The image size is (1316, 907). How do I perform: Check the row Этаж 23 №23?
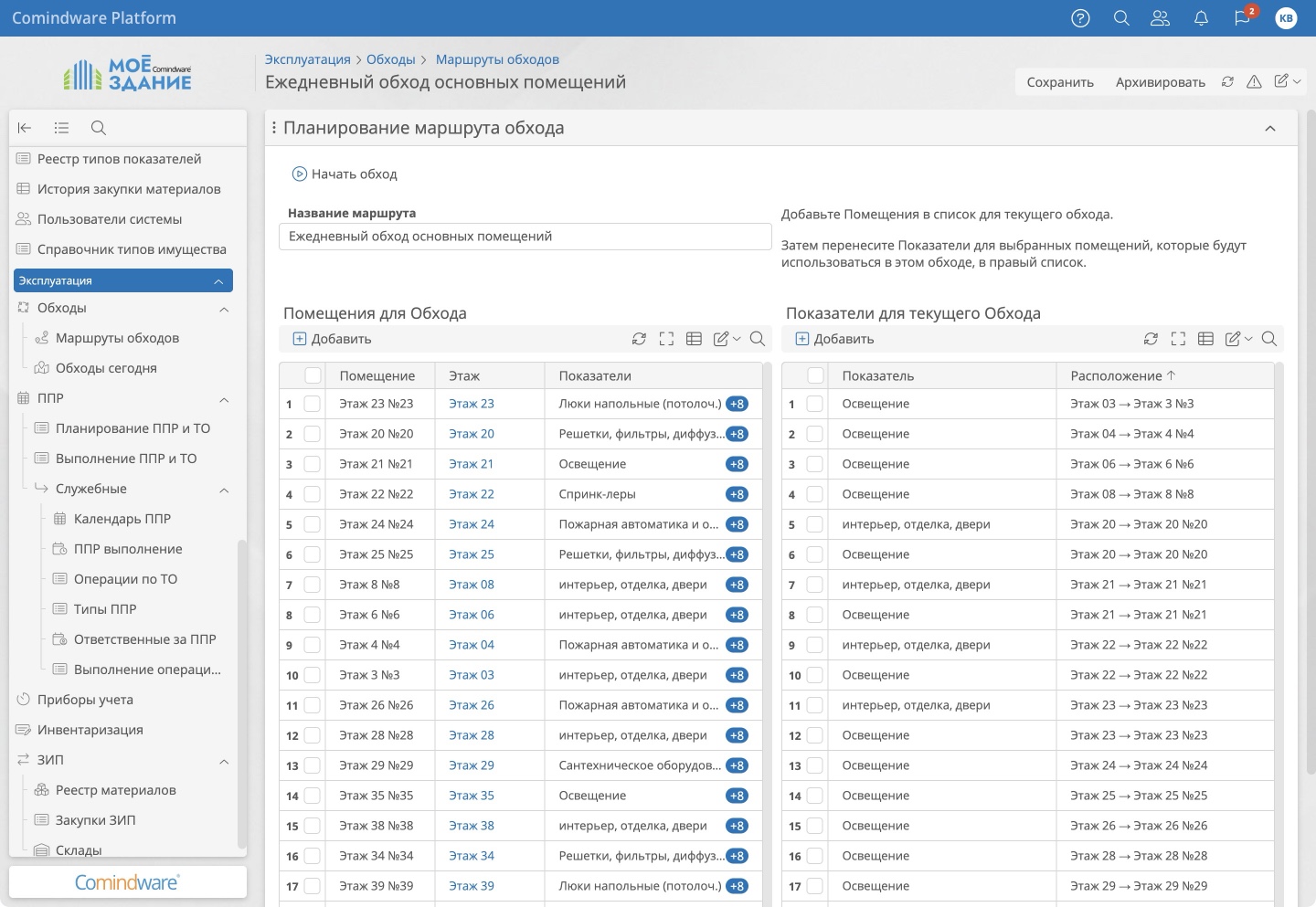click(x=313, y=404)
